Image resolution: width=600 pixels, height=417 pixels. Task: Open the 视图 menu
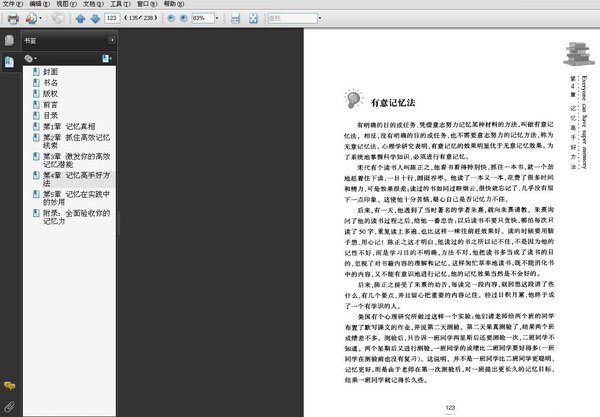pyautogui.click(x=66, y=4)
